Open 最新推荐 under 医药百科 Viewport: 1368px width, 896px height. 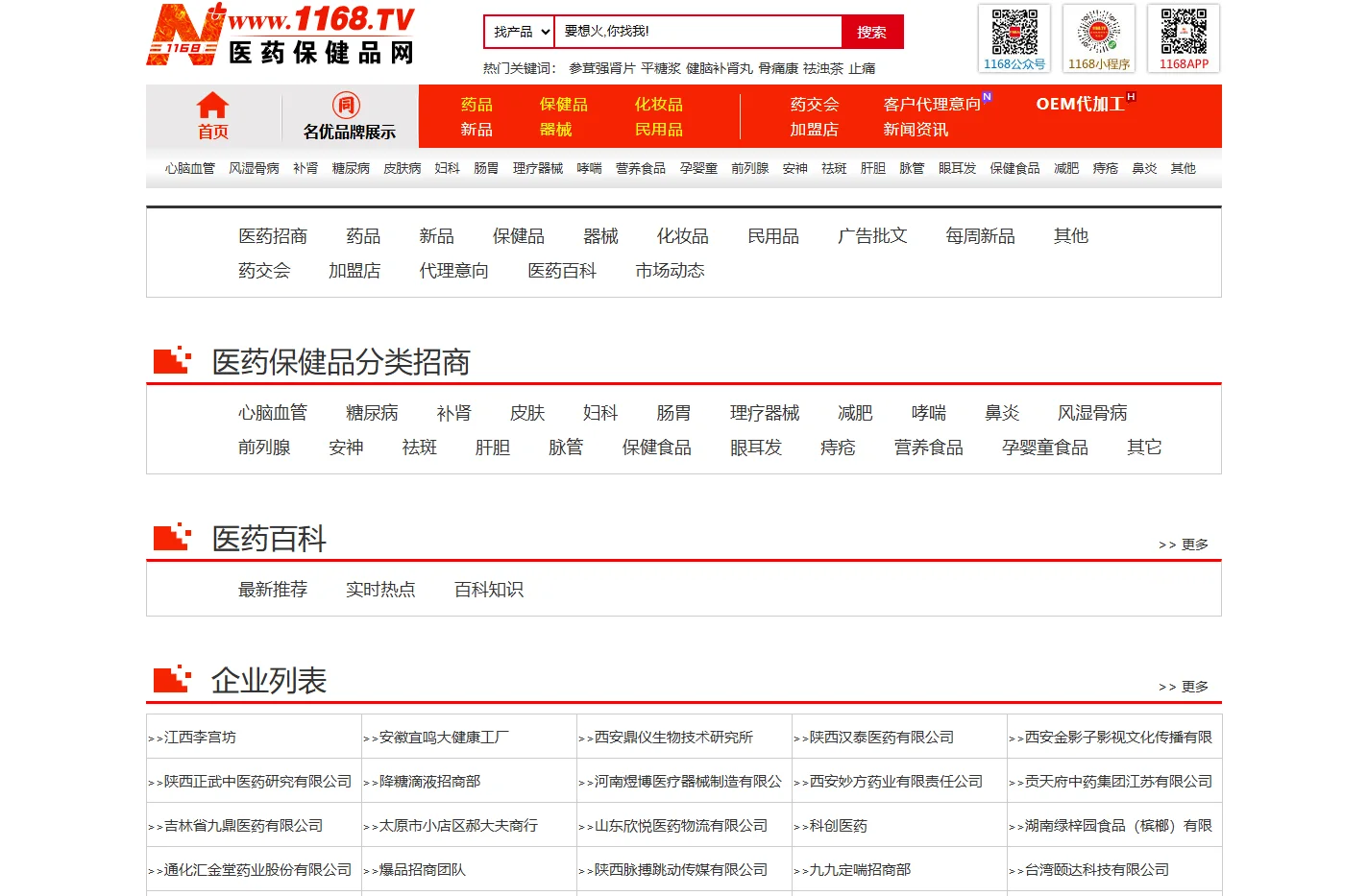click(273, 589)
